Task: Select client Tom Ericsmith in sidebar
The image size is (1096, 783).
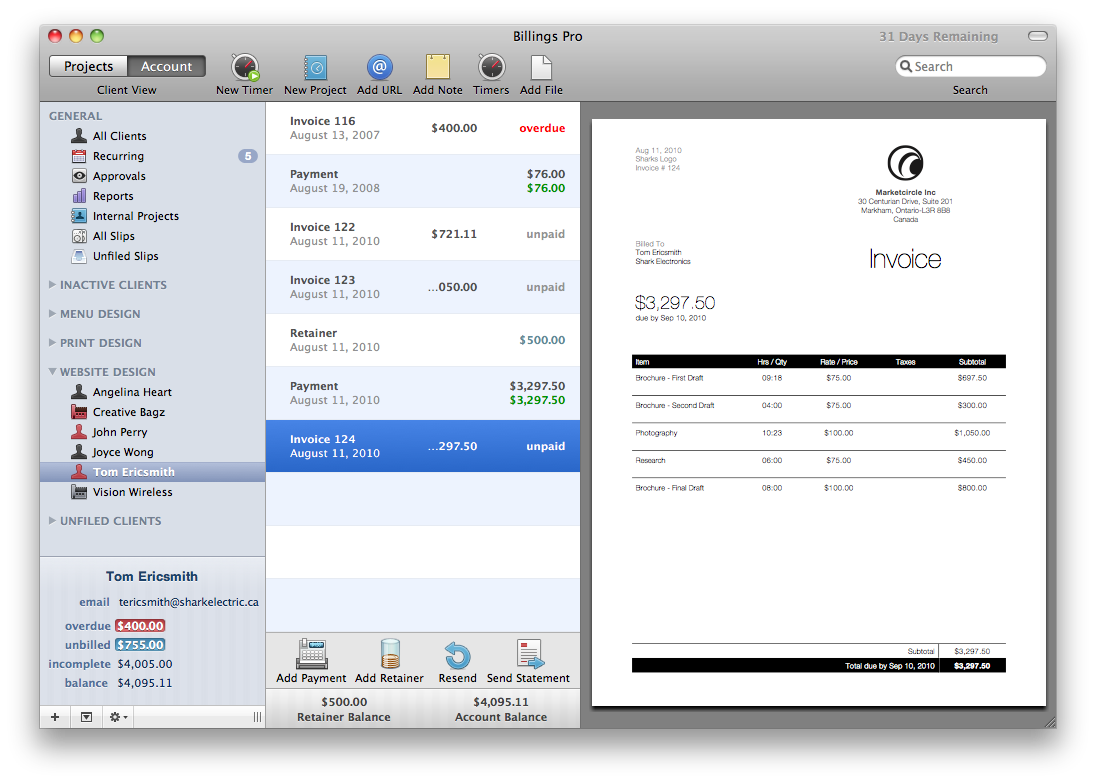Action: 152,472
